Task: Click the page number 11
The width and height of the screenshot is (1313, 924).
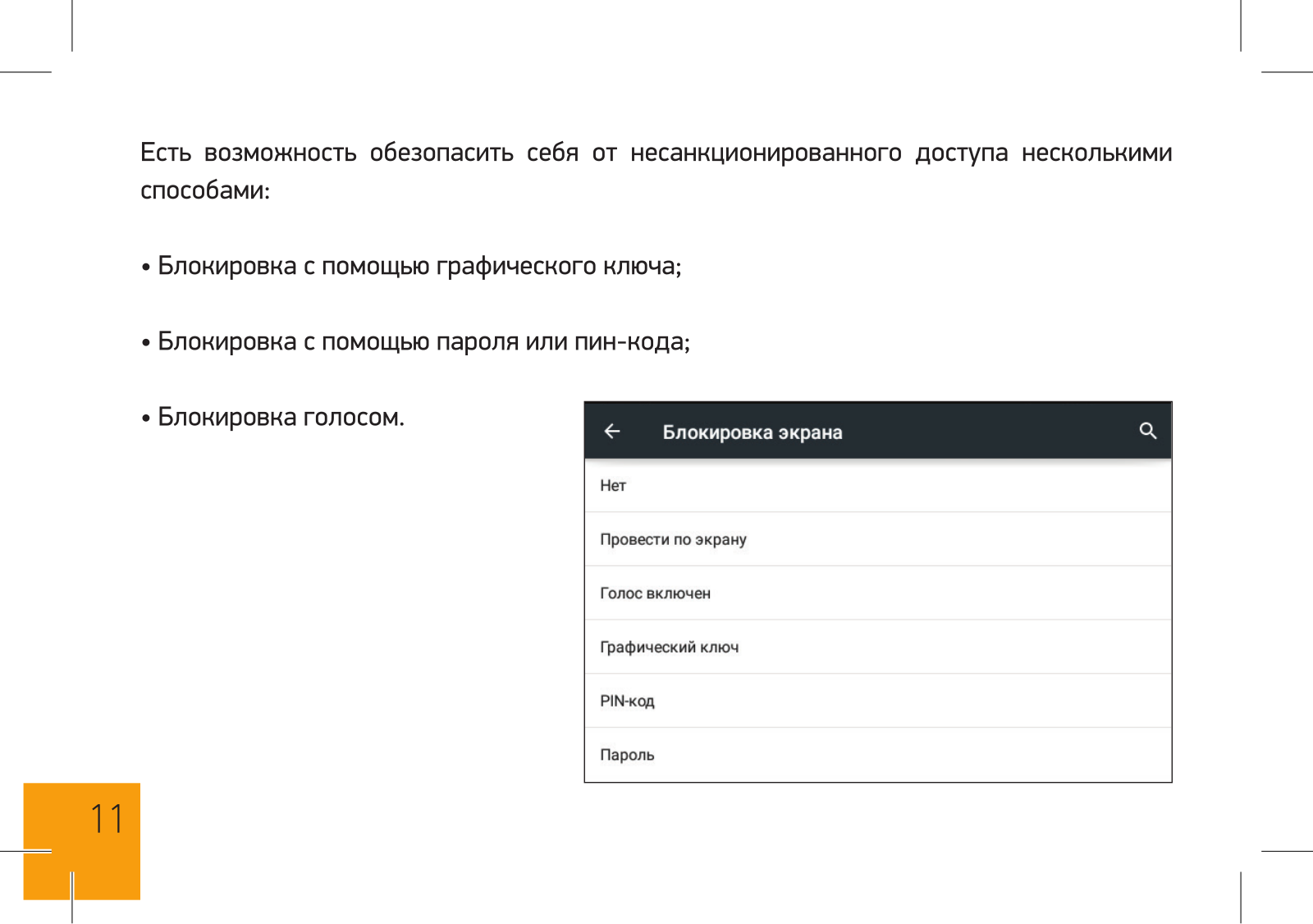Action: coord(107,819)
